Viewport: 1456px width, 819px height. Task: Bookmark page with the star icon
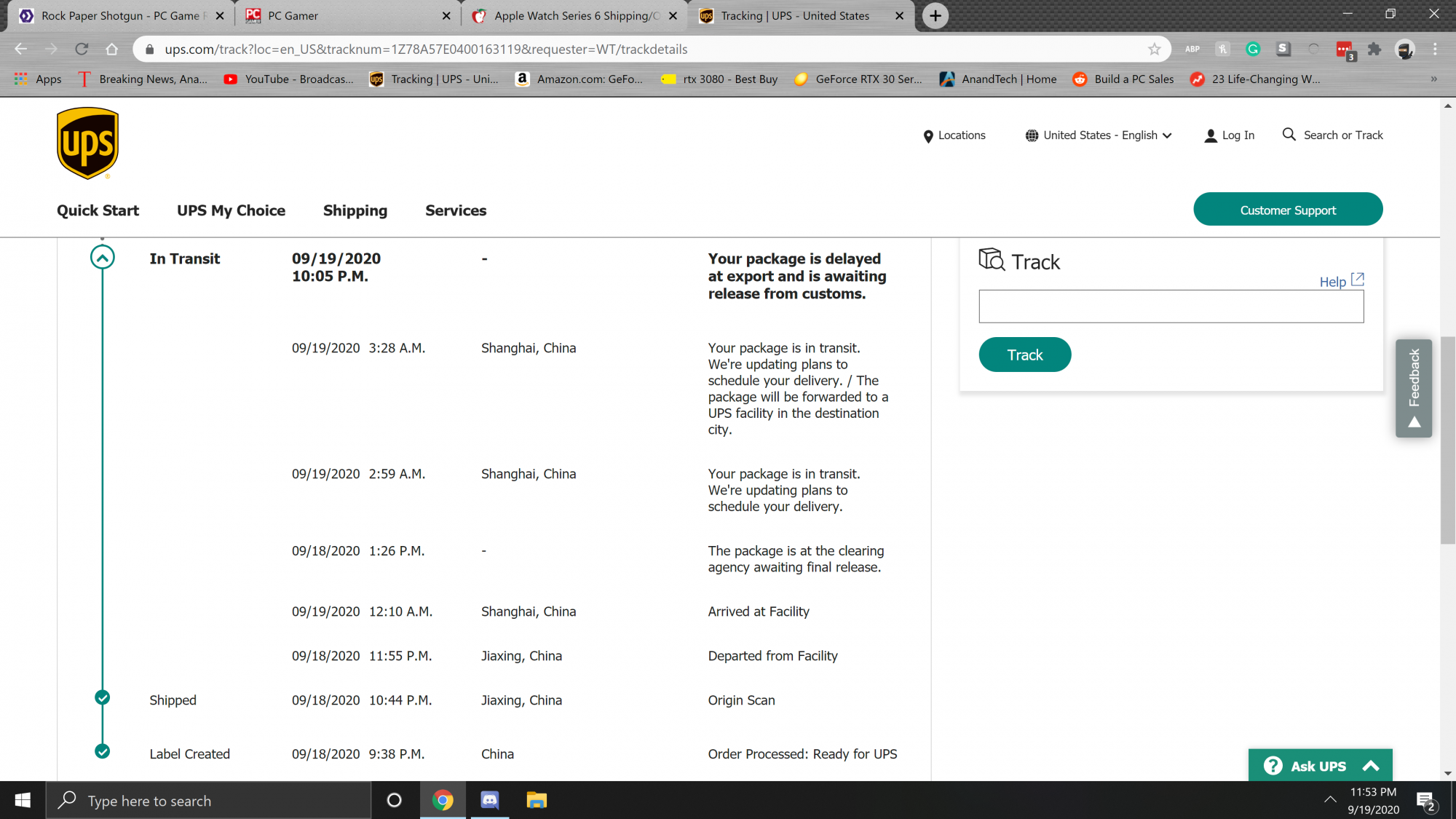click(1154, 50)
